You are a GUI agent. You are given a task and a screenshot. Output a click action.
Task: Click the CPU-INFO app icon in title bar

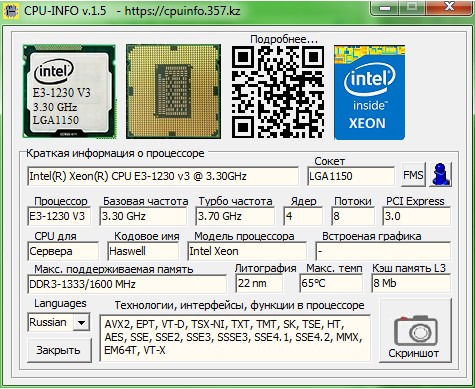11,10
